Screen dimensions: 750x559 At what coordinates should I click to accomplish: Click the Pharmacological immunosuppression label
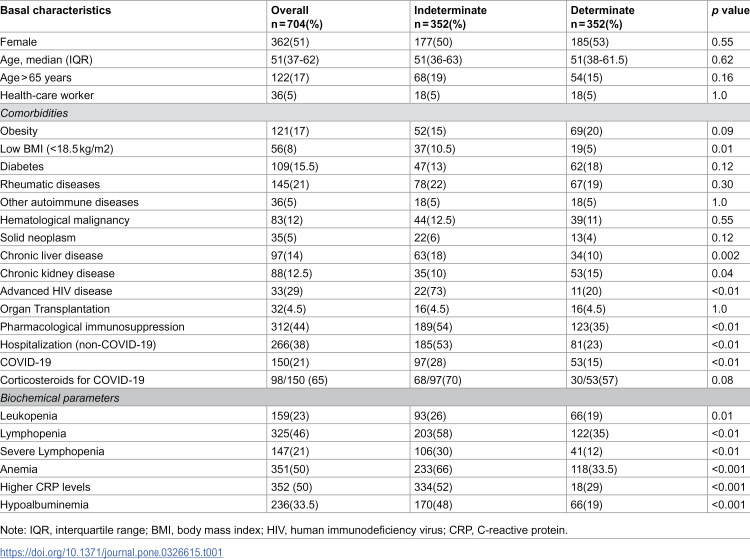(92, 327)
